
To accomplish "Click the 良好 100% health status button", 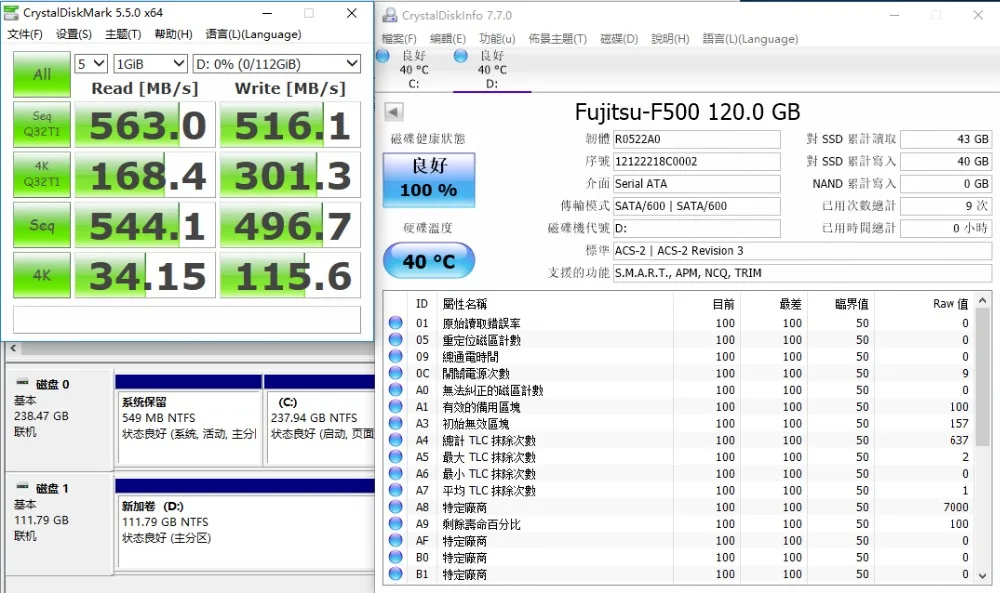I will coord(429,179).
